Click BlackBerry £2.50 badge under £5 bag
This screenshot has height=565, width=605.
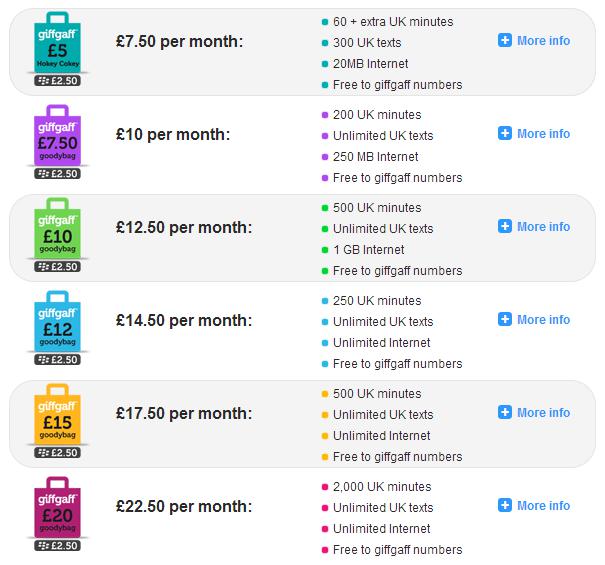tap(57, 81)
